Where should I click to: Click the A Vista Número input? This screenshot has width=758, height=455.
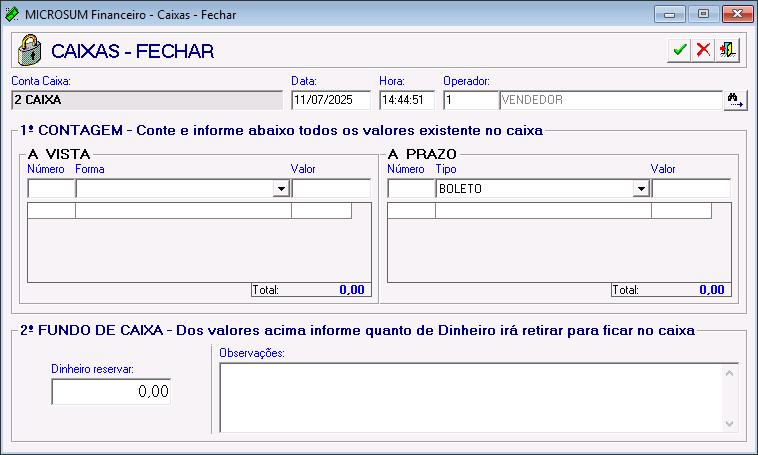[51, 189]
